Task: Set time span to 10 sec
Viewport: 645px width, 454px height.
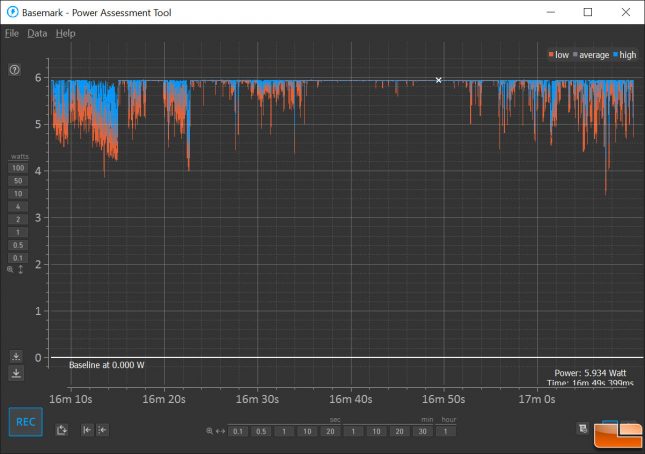Action: tap(307, 431)
